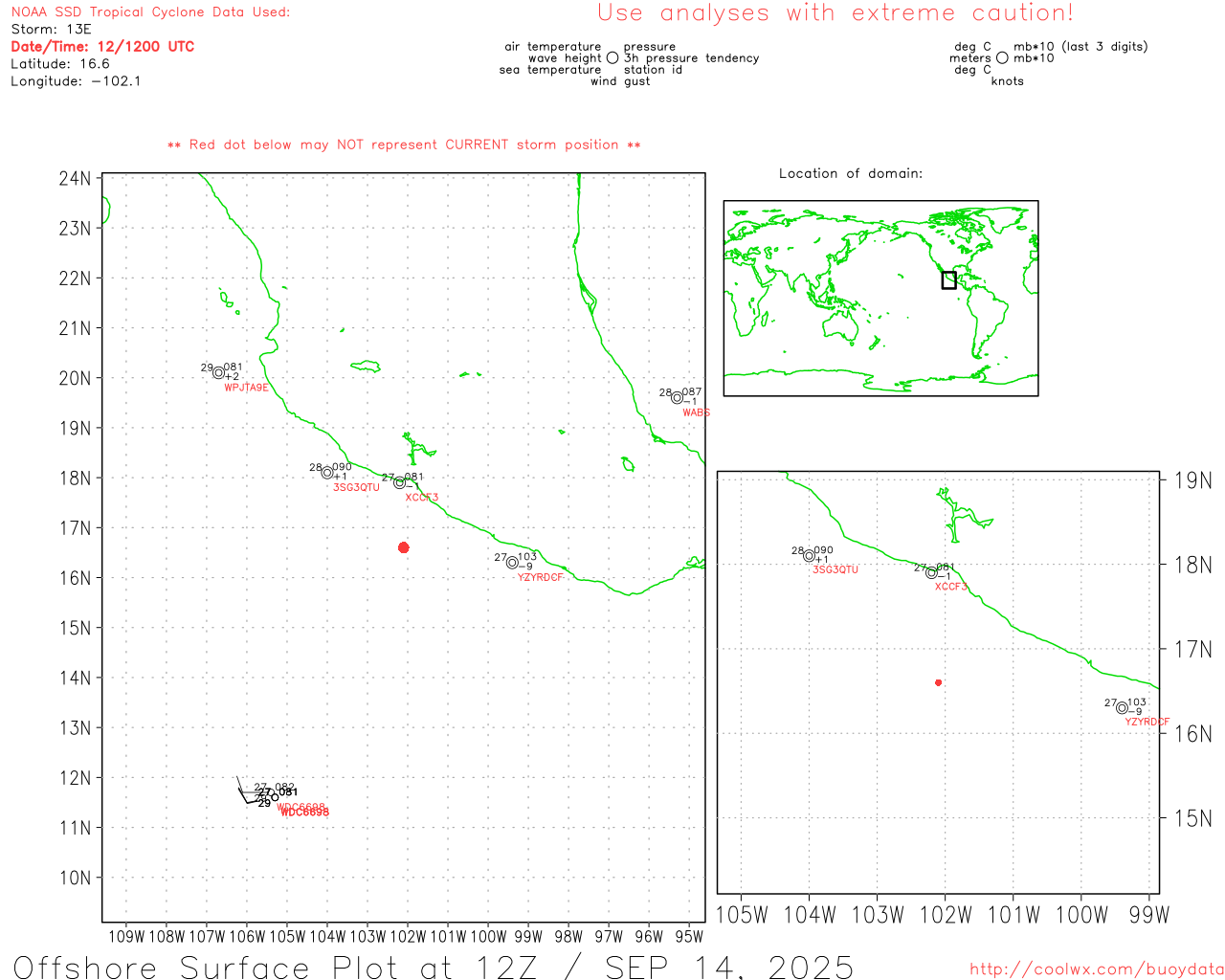Click the 'Latitude: 16.6' line

(60, 63)
